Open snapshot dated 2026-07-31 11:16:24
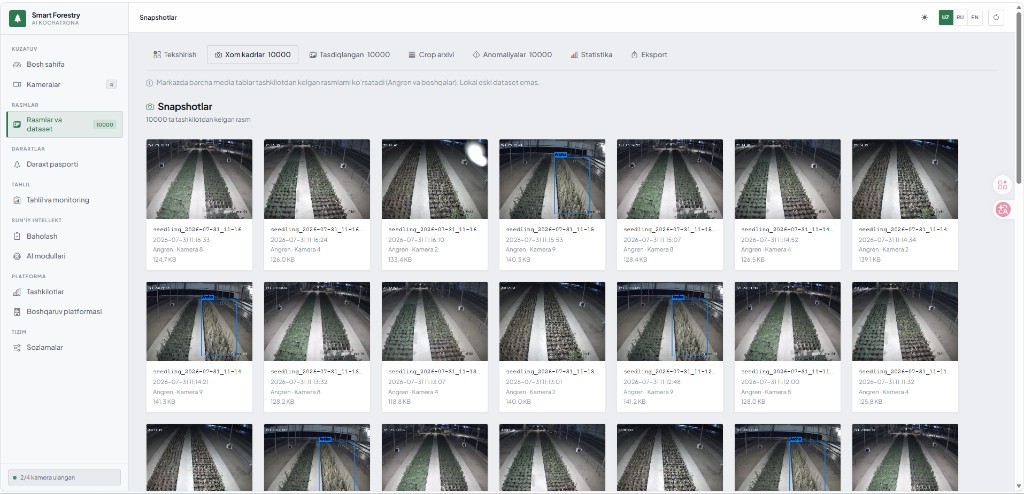This screenshot has height=494, width=1024. point(317,205)
